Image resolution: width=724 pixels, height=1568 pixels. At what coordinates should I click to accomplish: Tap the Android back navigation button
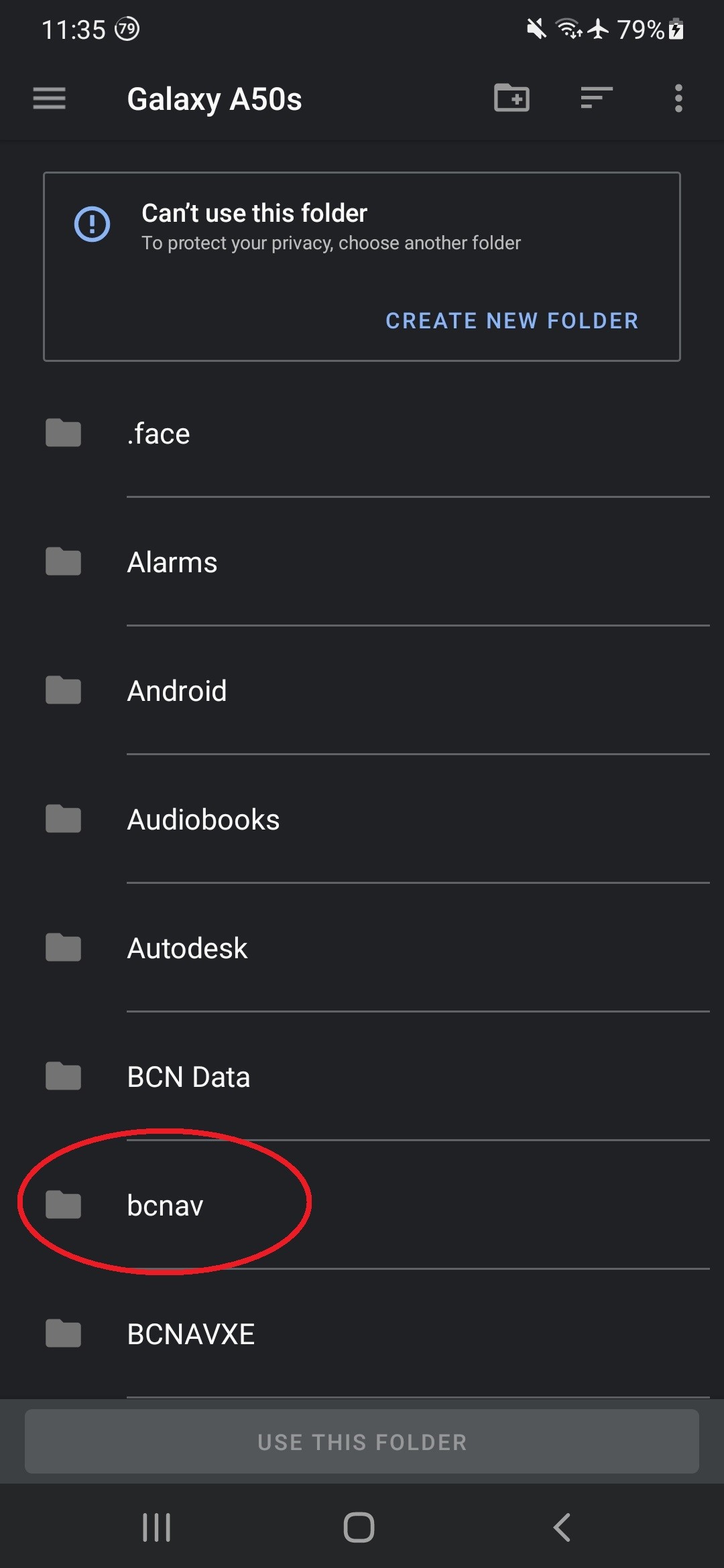click(562, 1527)
